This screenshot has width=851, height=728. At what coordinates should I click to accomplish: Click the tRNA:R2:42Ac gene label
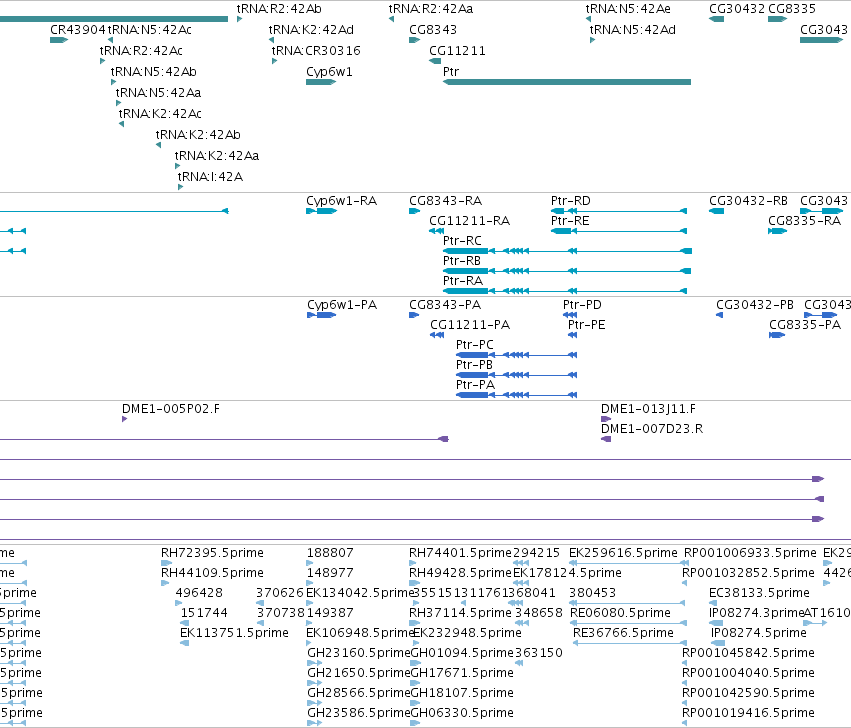[141, 51]
